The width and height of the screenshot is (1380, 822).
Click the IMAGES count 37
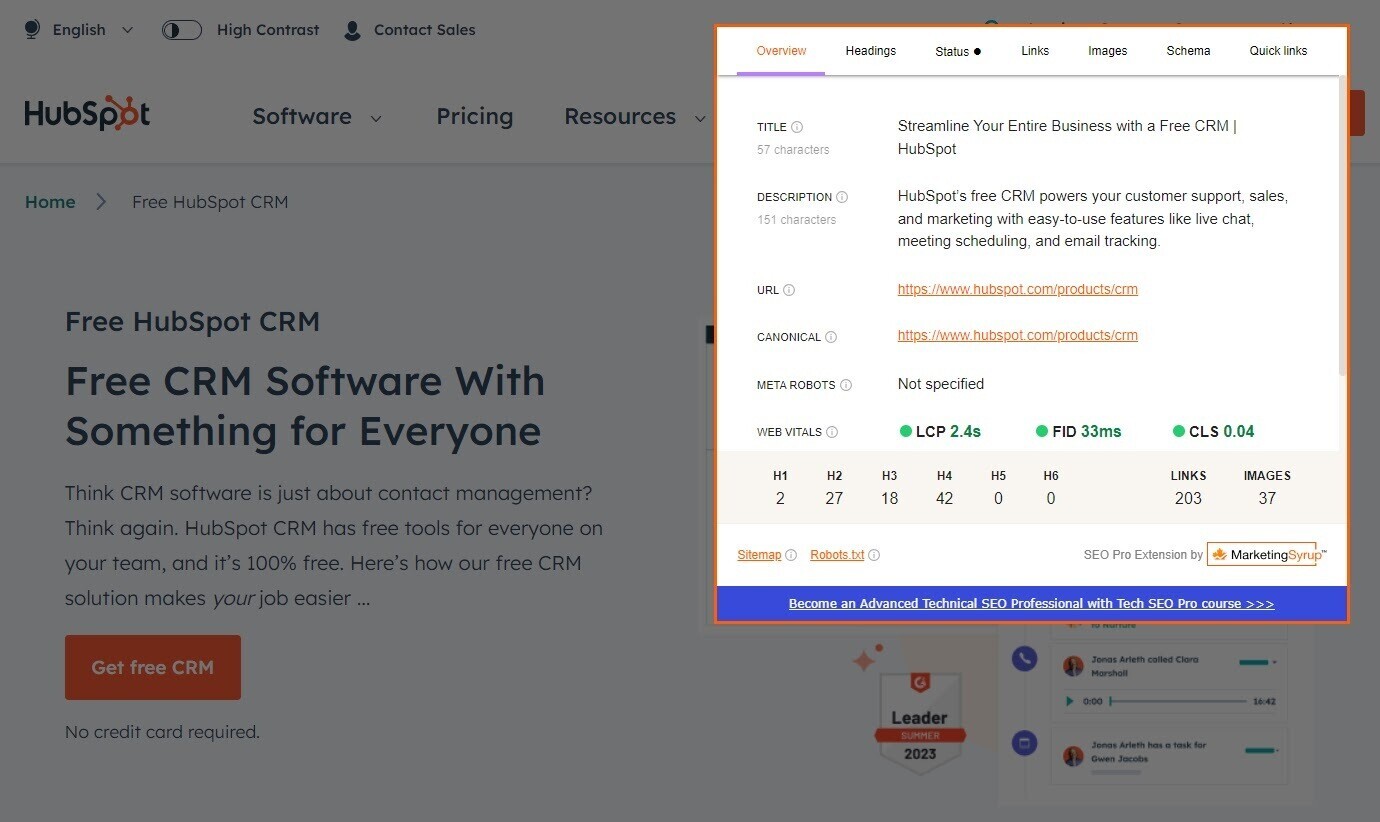click(x=1267, y=498)
